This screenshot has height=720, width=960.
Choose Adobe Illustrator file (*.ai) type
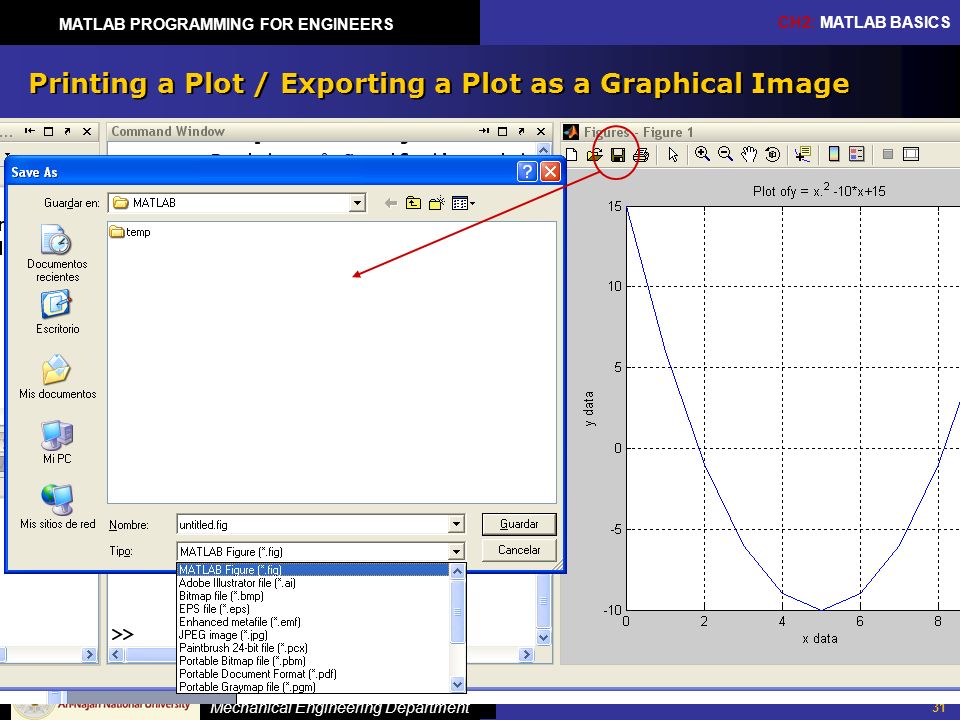(313, 583)
